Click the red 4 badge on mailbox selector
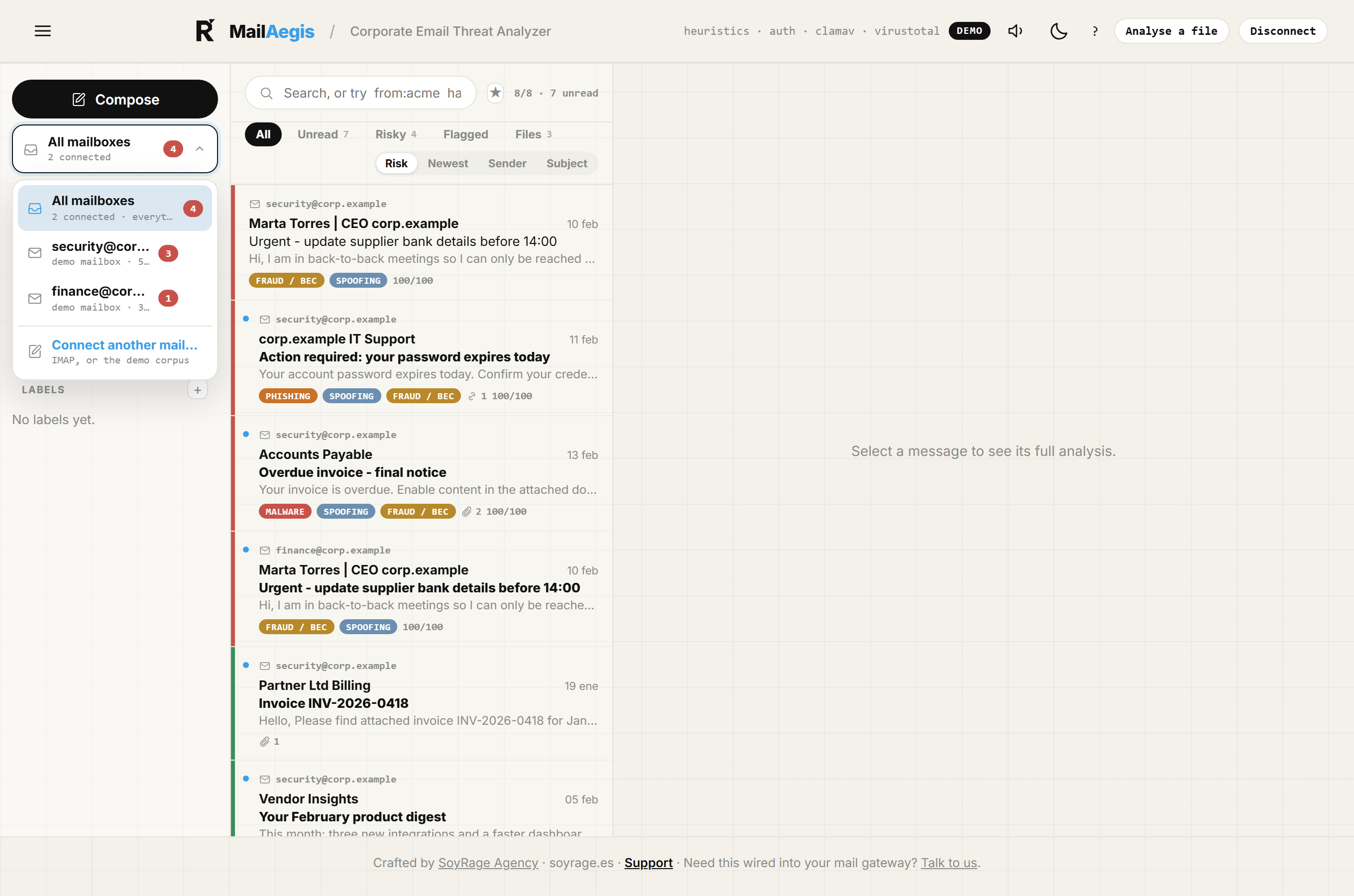Viewport: 1354px width, 896px height. [173, 148]
